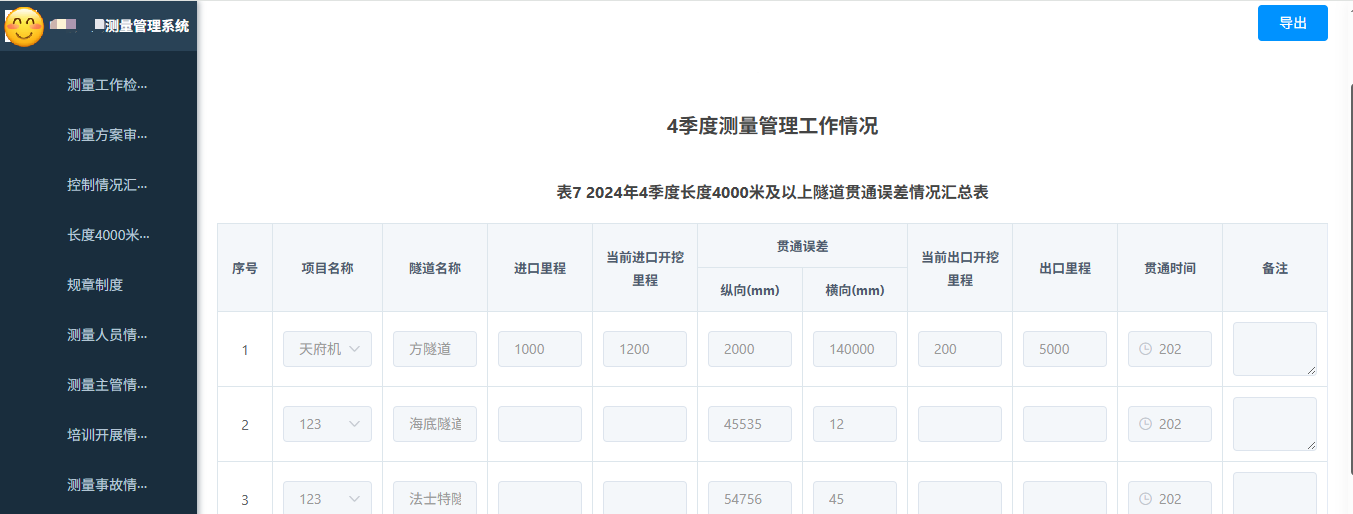The width and height of the screenshot is (1353, 514).
Task: Click the 备注 column header
Action: tap(1275, 268)
